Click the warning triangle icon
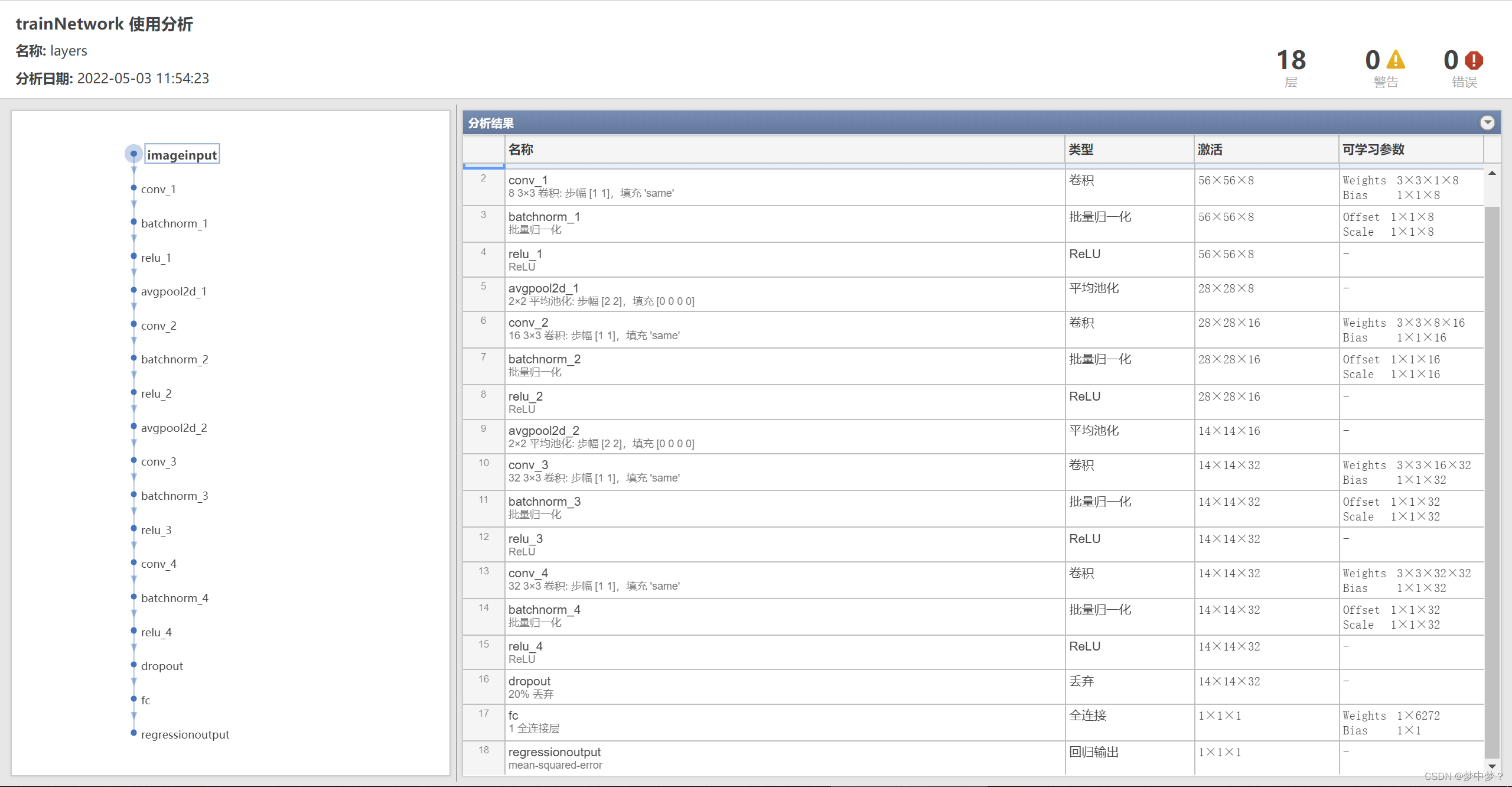This screenshot has height=787, width=1512. 1396,60
